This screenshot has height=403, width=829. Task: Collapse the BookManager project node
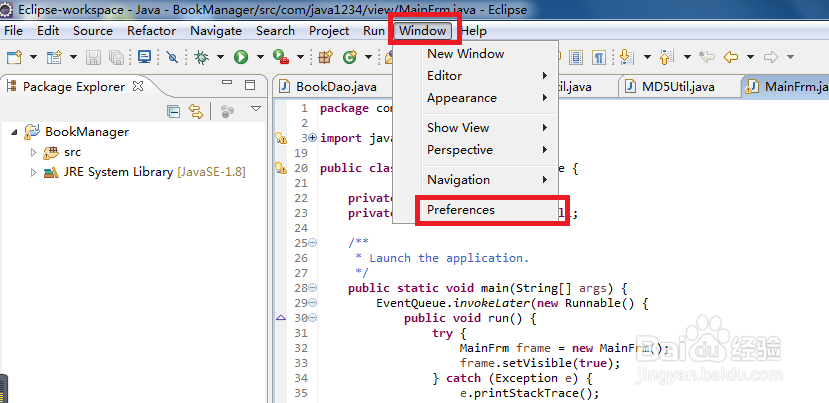point(14,132)
